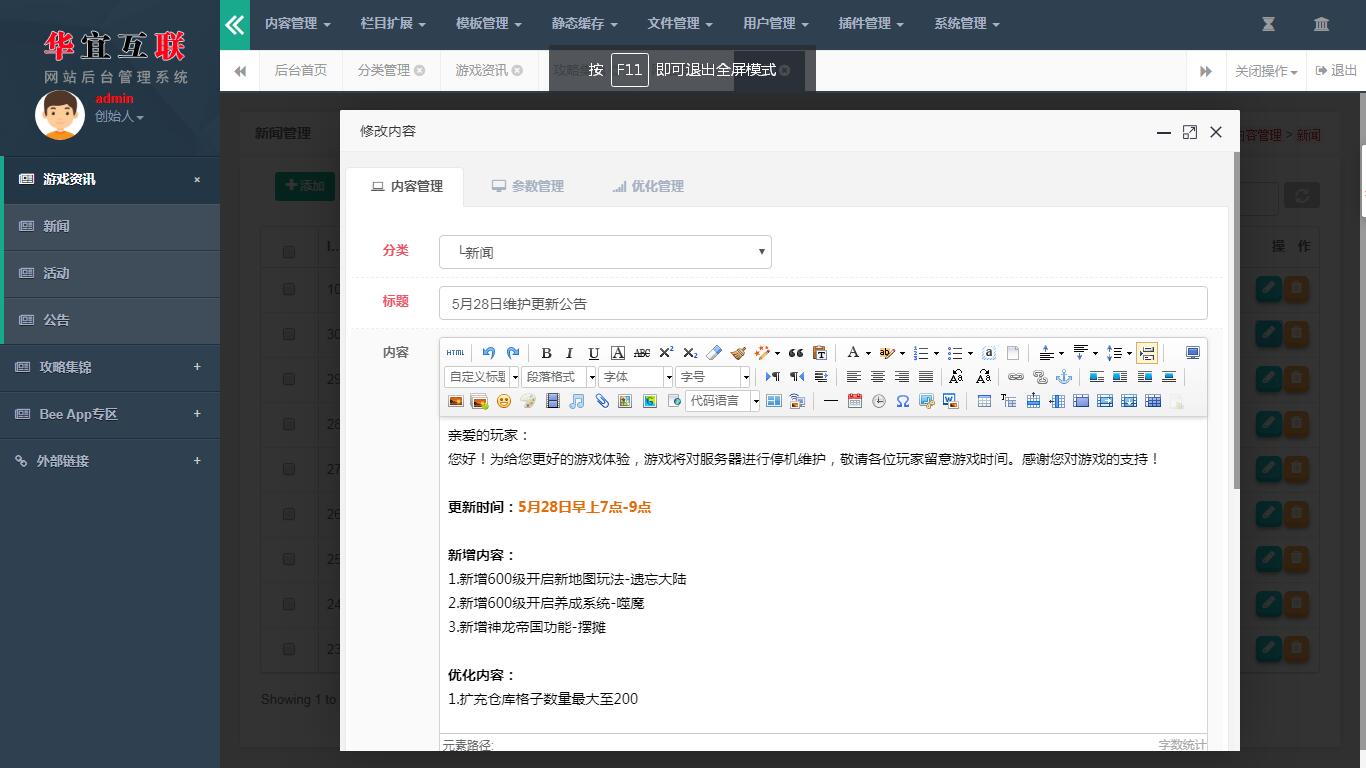
Task: Check the box for news row 29
Action: tap(289, 379)
